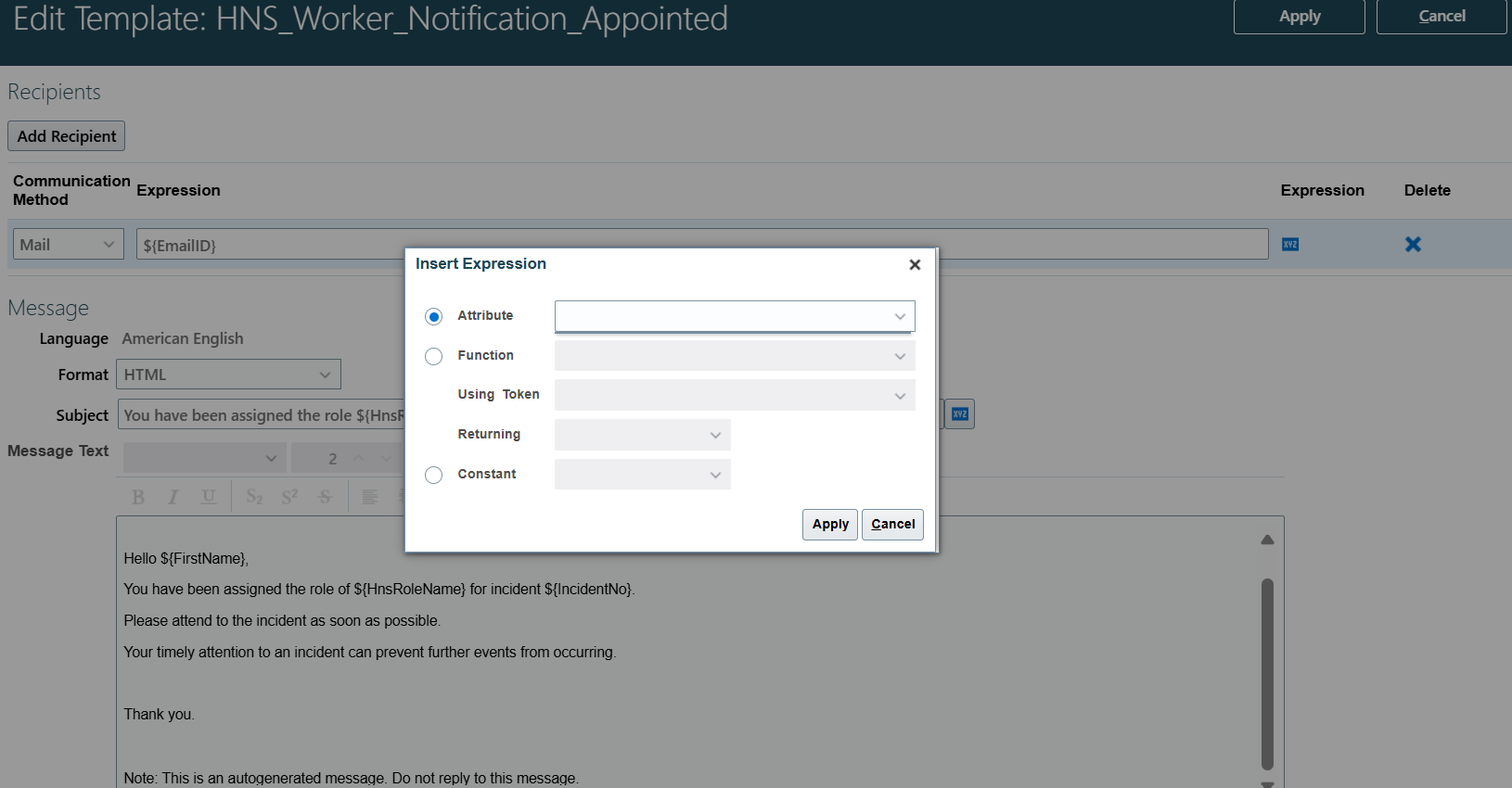Click the message editor scrollbar thumb
Viewport: 1512px width, 788px height.
tap(1267, 674)
